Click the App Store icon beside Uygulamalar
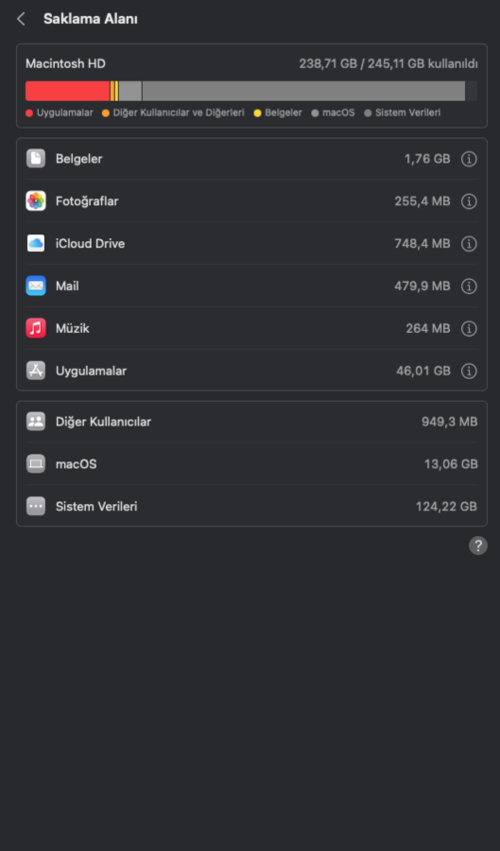 point(36,370)
